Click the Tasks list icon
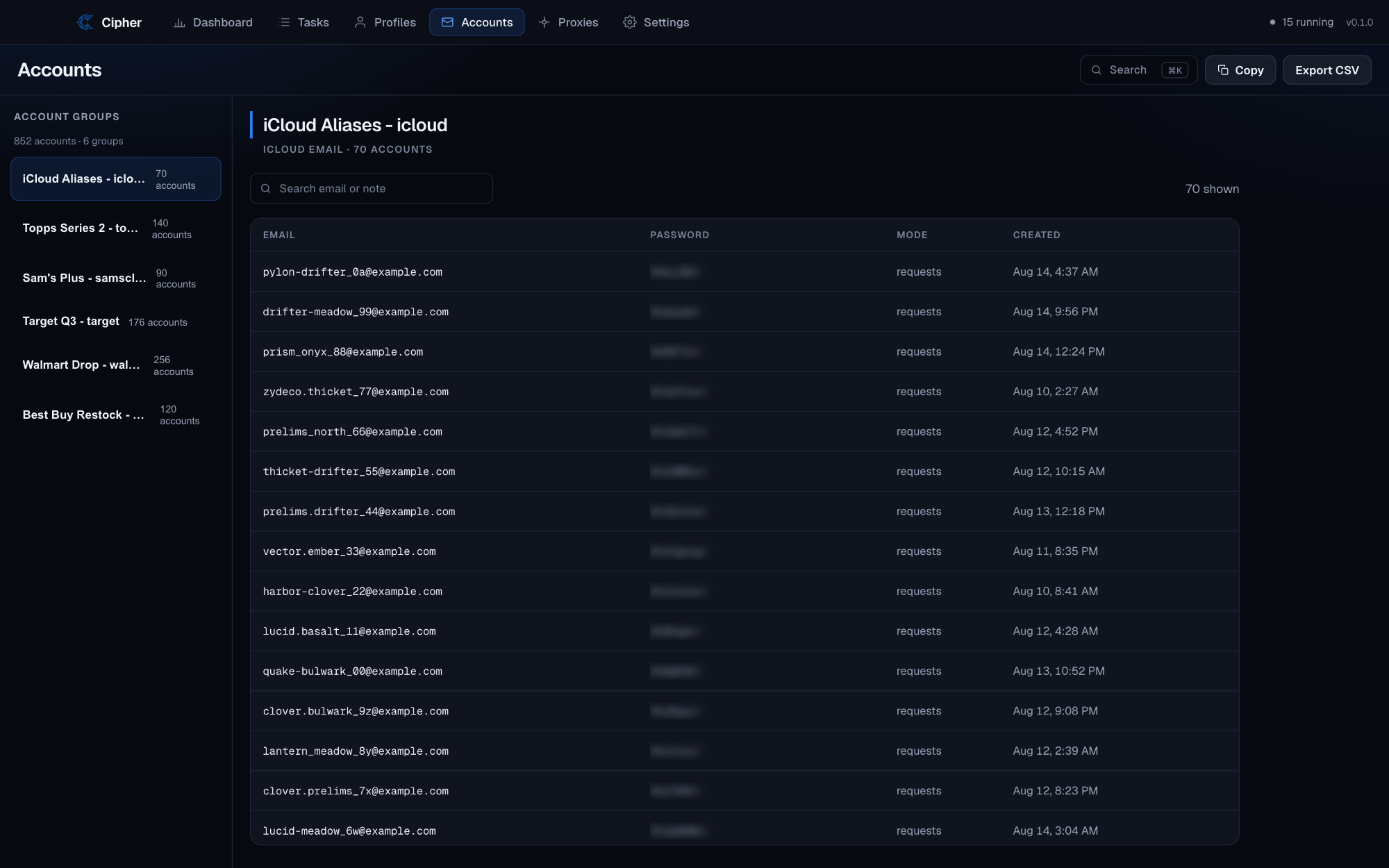Image resolution: width=1389 pixels, height=868 pixels. coord(284,22)
